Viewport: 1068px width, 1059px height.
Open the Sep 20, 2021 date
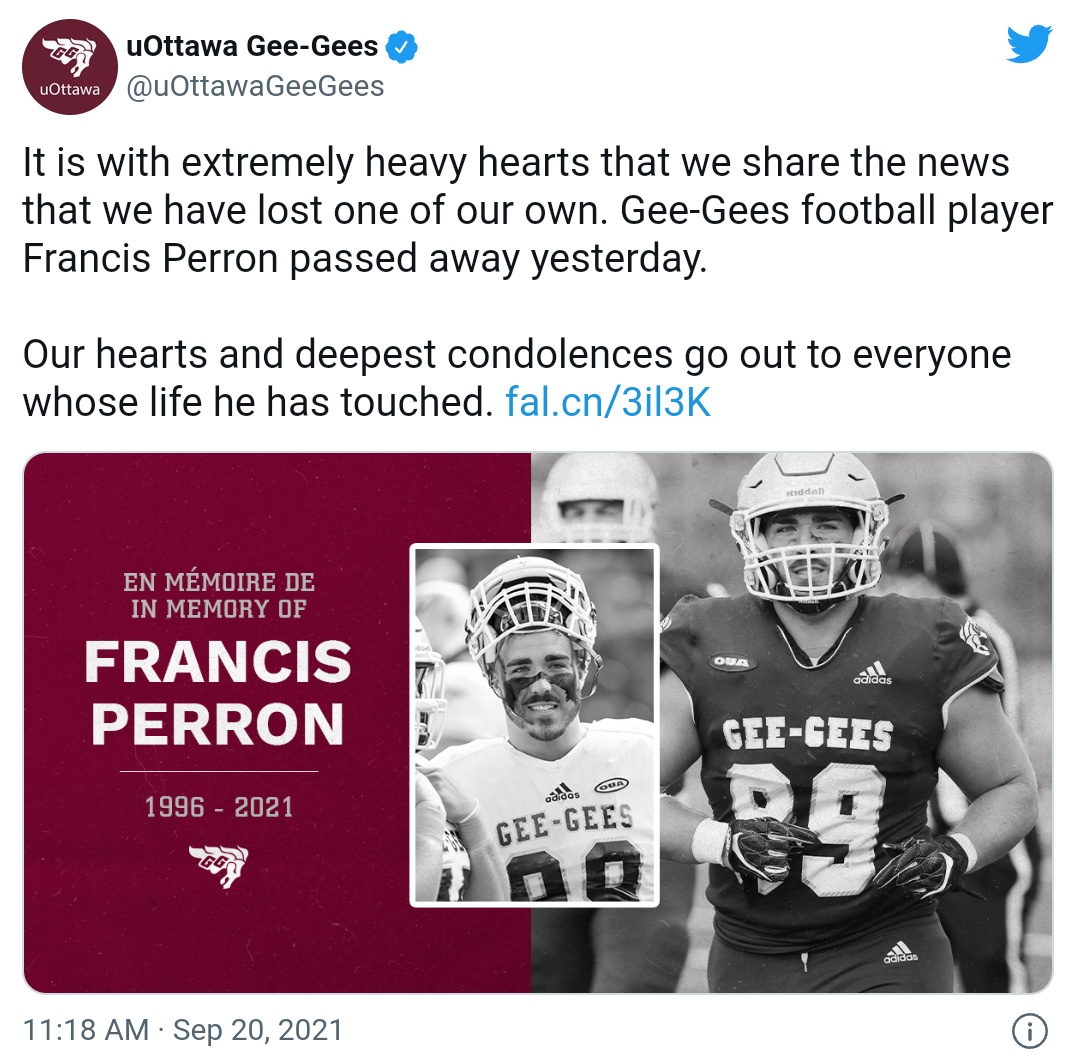coord(257,1030)
